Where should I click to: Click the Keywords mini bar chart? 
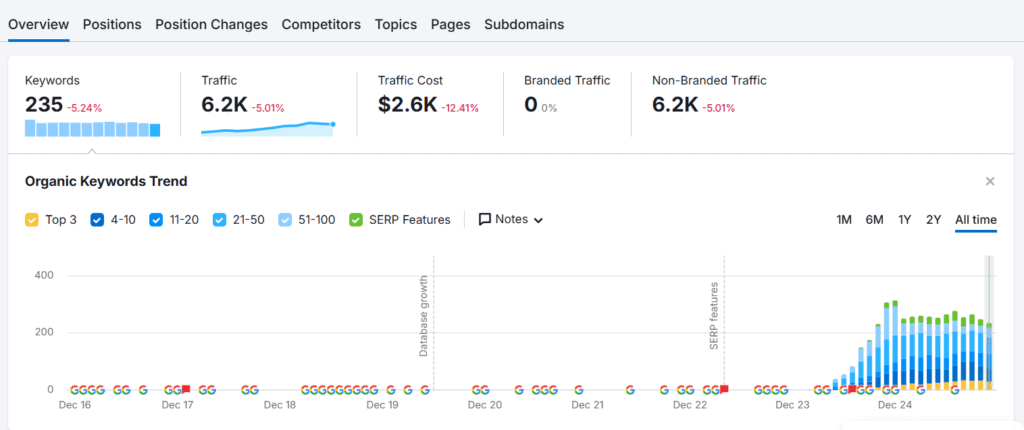pos(92,128)
